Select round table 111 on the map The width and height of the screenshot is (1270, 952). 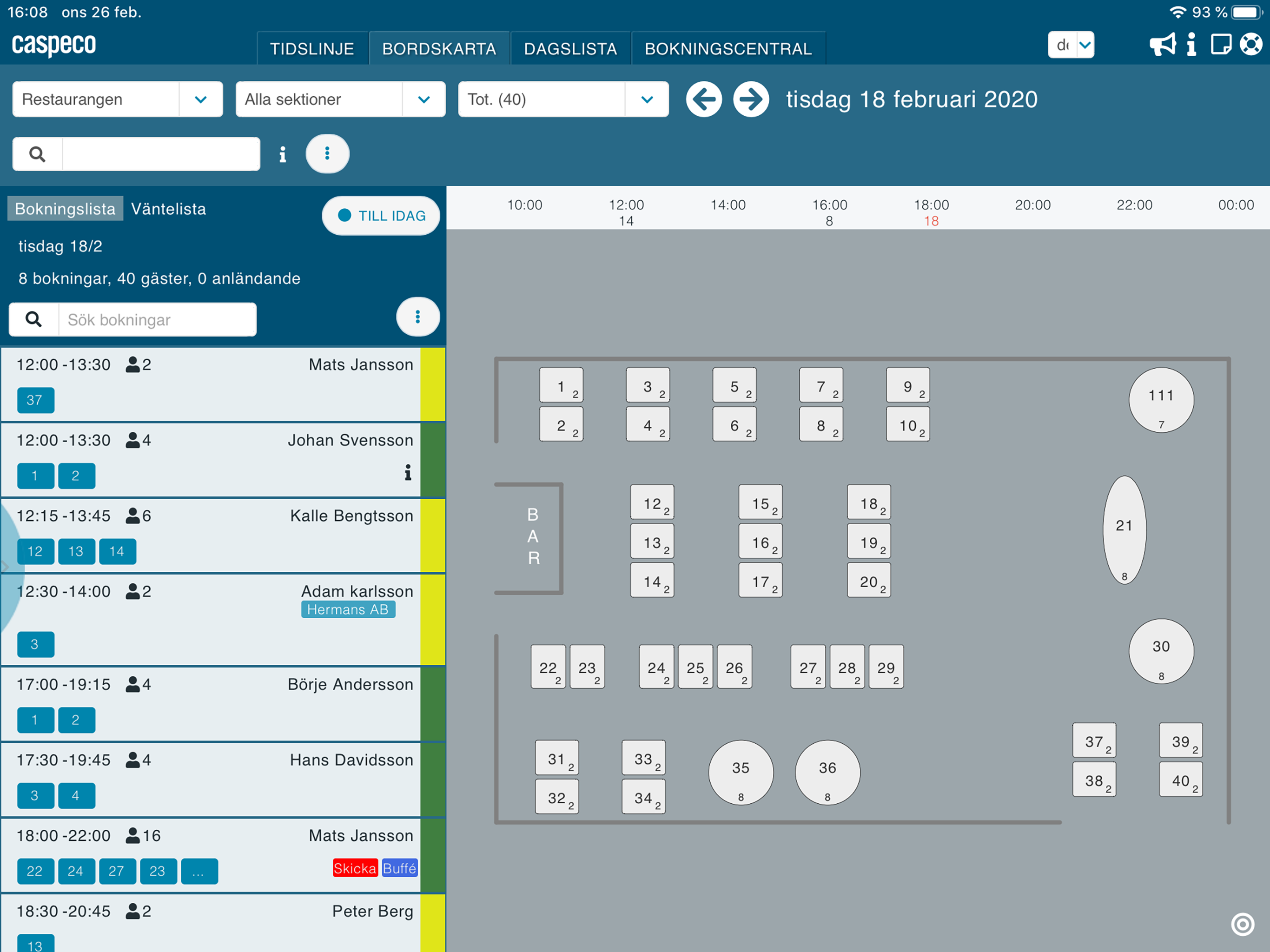tap(1161, 400)
